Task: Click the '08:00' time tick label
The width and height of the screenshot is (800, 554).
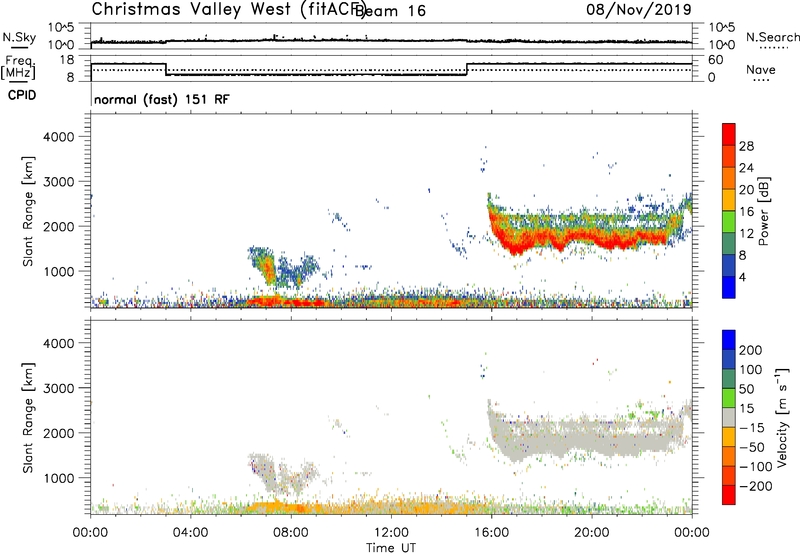Action: [291, 533]
